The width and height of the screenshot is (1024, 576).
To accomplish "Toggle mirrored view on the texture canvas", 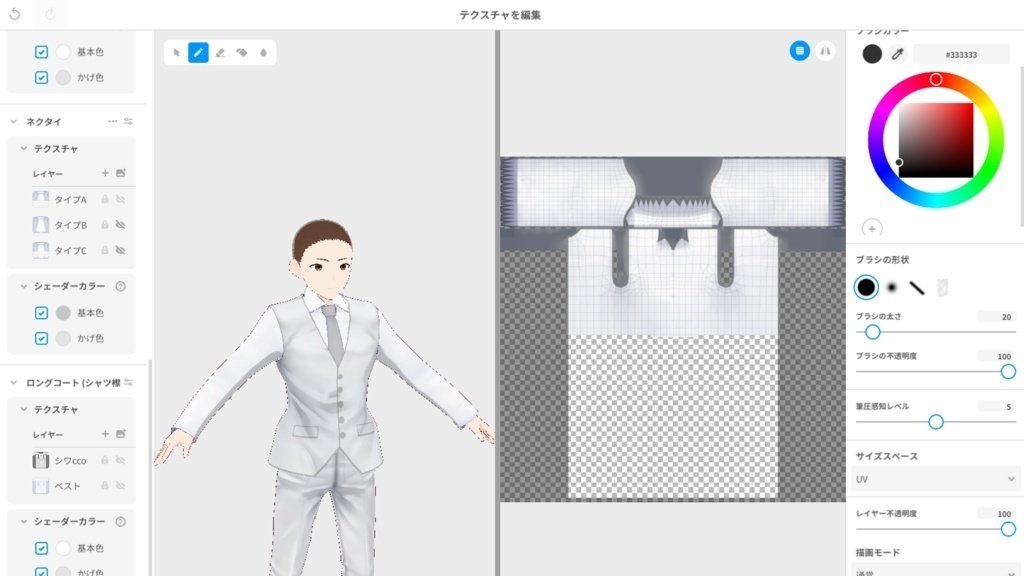I will 825,51.
